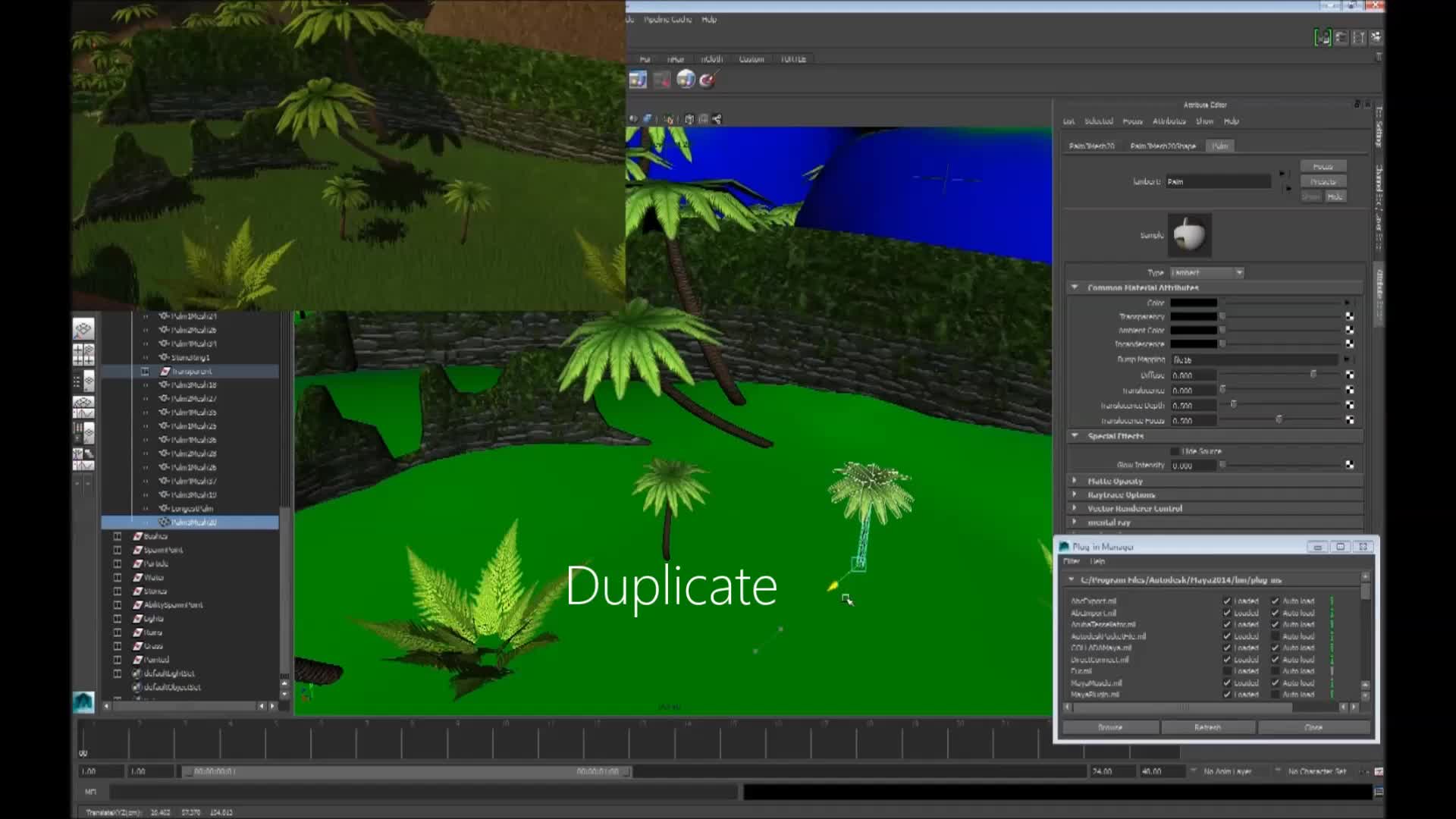Collapse the Common Material Attributes section

coord(1075,287)
